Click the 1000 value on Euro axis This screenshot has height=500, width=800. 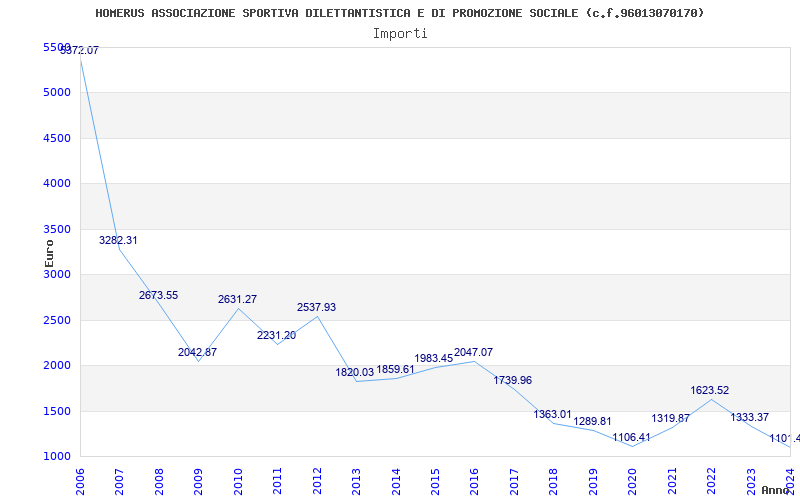coord(57,456)
